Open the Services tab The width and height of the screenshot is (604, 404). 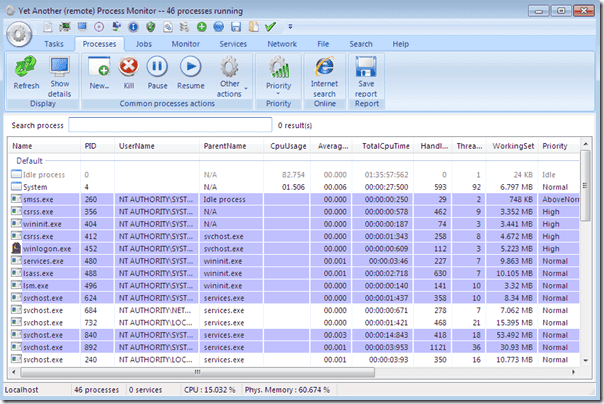[x=233, y=44]
